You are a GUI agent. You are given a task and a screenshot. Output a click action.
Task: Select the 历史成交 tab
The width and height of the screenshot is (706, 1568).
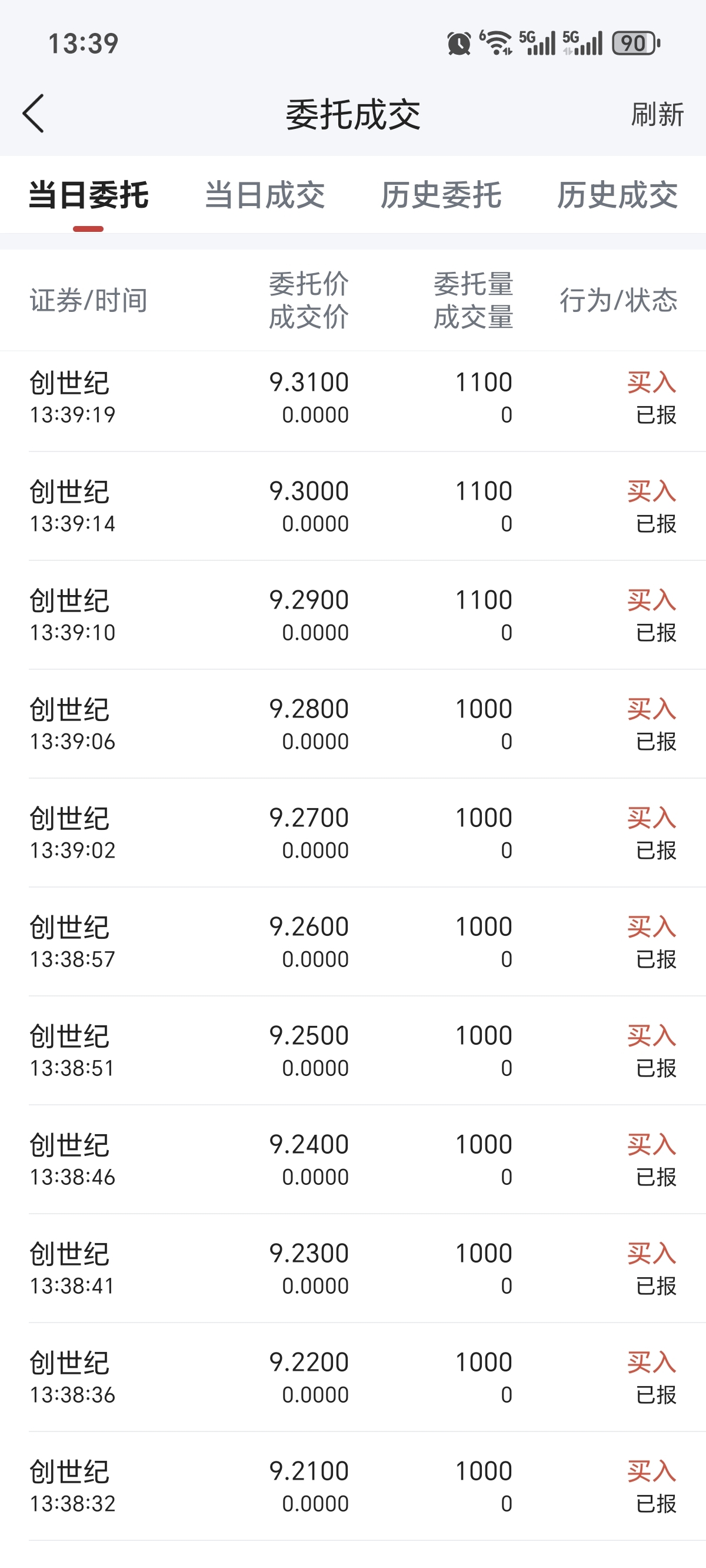pos(617,195)
